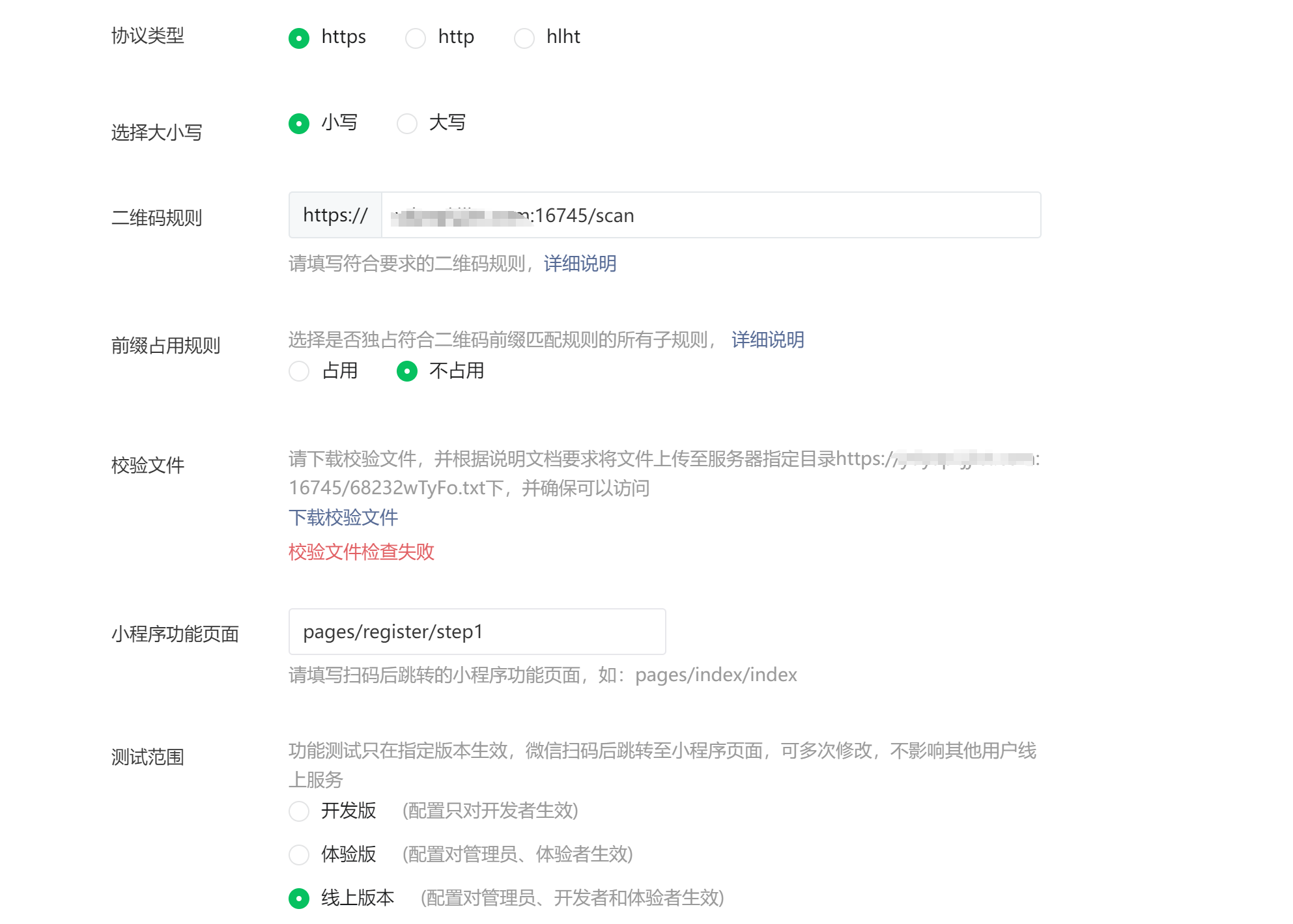Viewport: 1293px width, 924px height.
Task: Click the https:// prefix box
Action: coord(335,216)
